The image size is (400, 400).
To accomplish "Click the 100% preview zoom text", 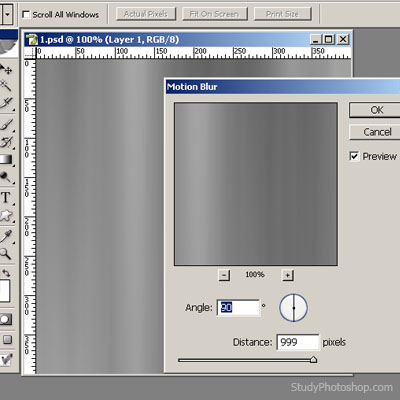I will click(255, 275).
